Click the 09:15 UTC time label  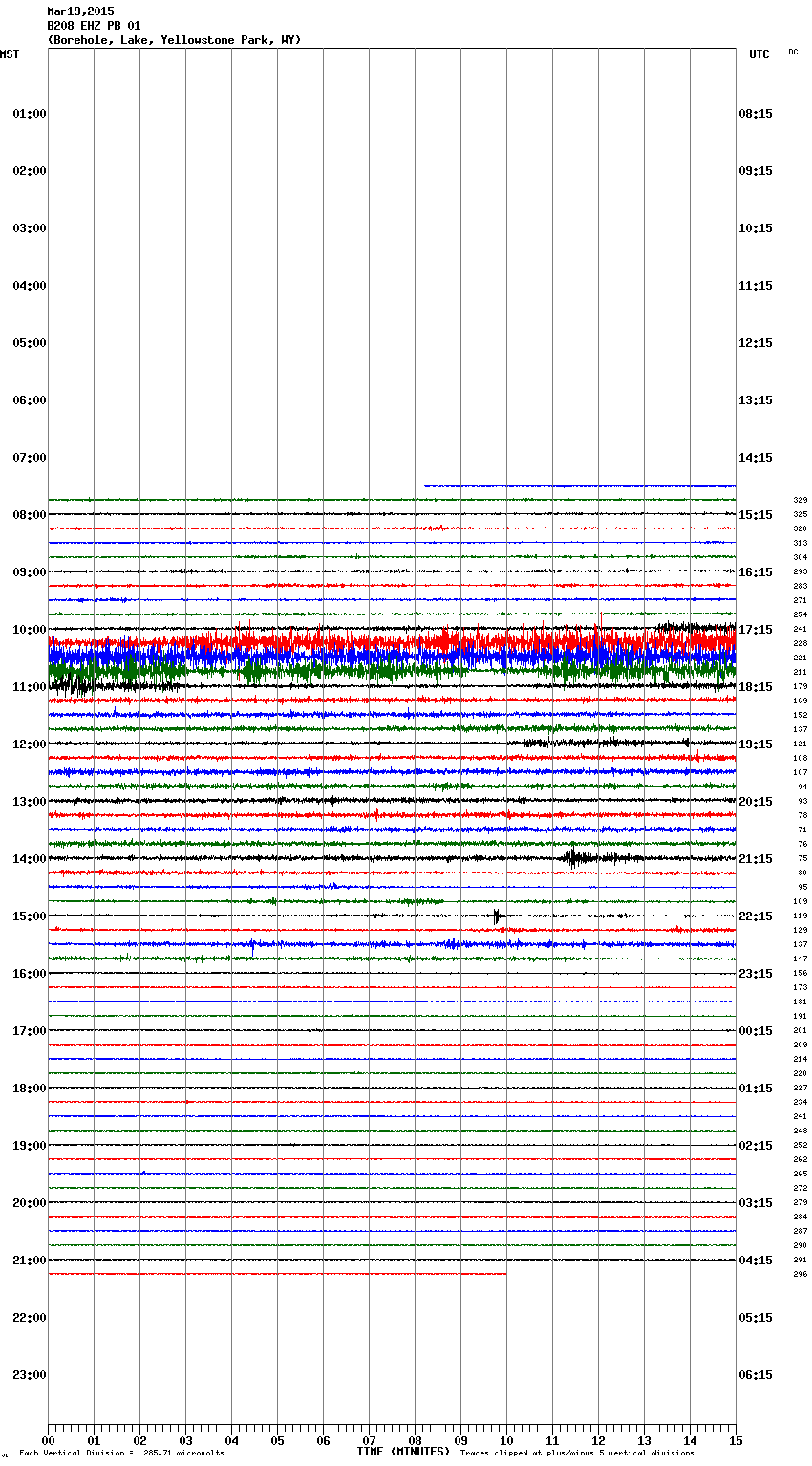[x=756, y=171]
